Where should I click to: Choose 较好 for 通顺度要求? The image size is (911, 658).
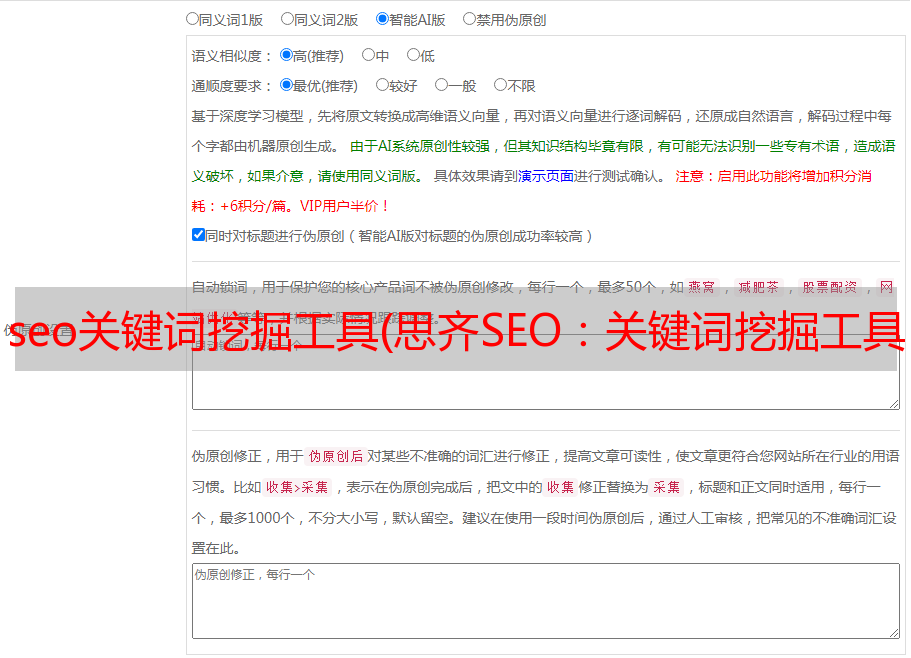383,85
